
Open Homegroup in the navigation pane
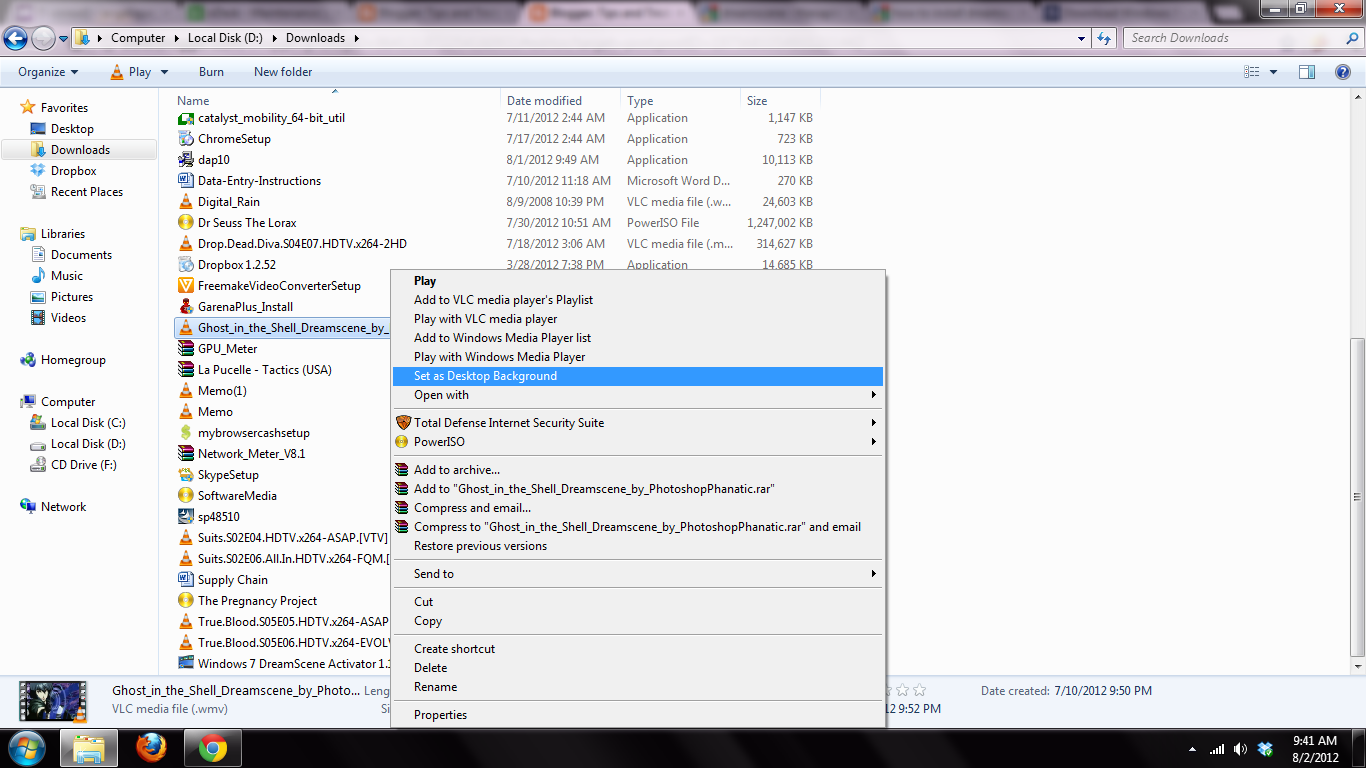coord(73,360)
